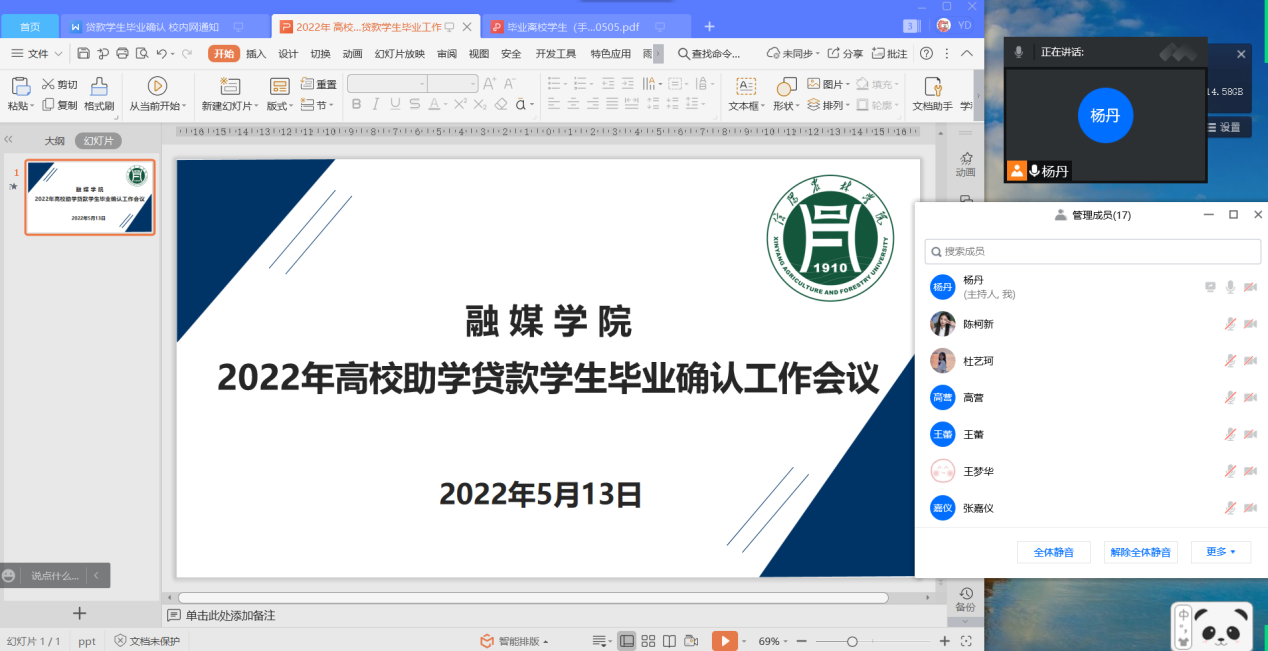Click the 搜索成员 search field
The height and width of the screenshot is (651, 1268).
pos(1092,251)
